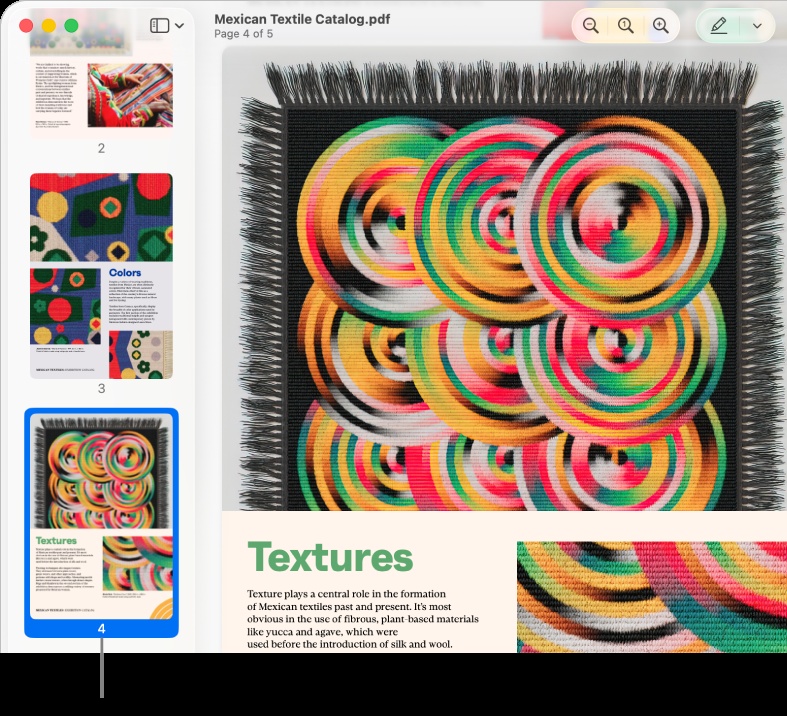
Task: Click the Page 4 of 5 indicator
Action: (x=243, y=34)
